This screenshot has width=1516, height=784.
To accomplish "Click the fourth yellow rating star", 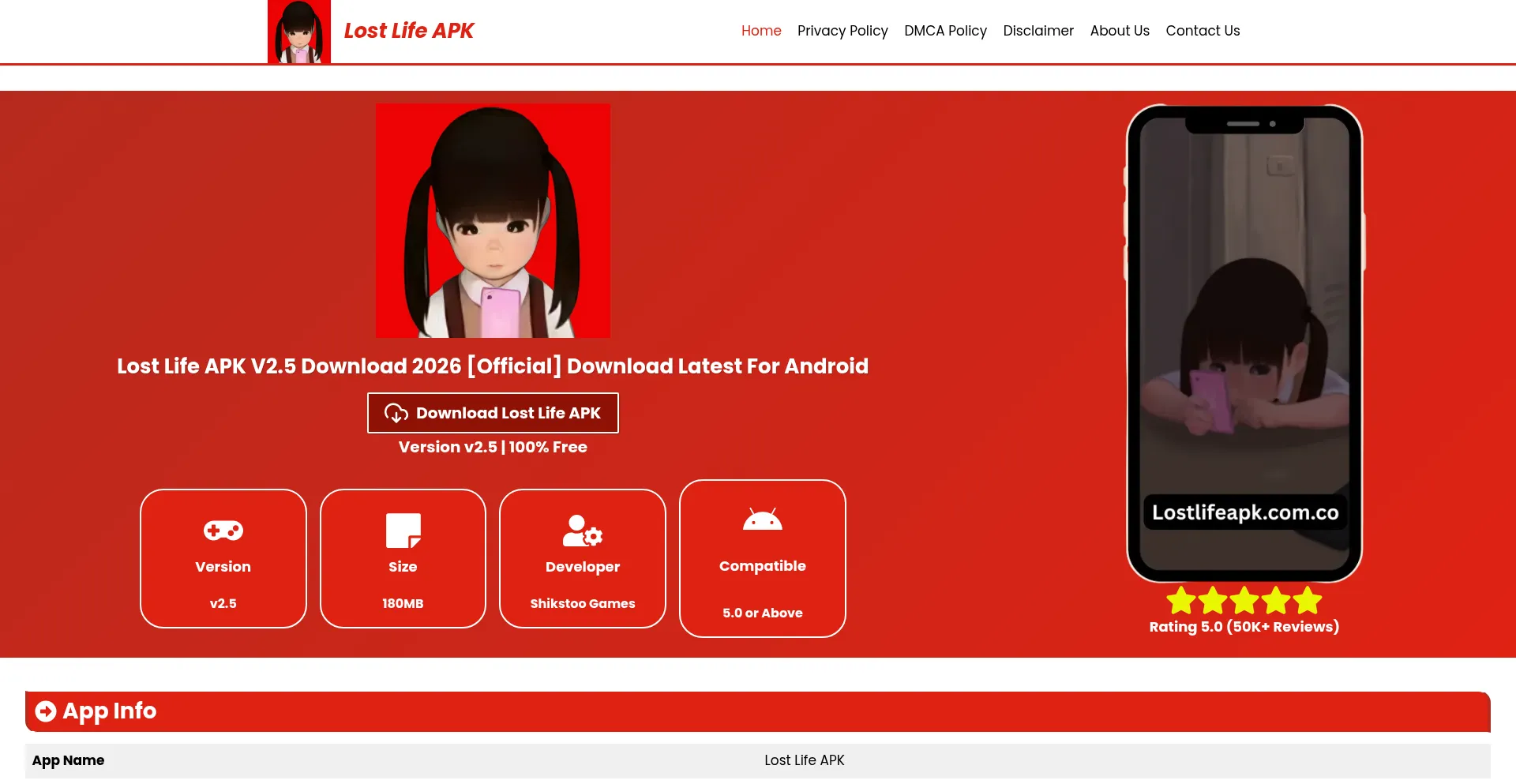I will pos(1276,600).
